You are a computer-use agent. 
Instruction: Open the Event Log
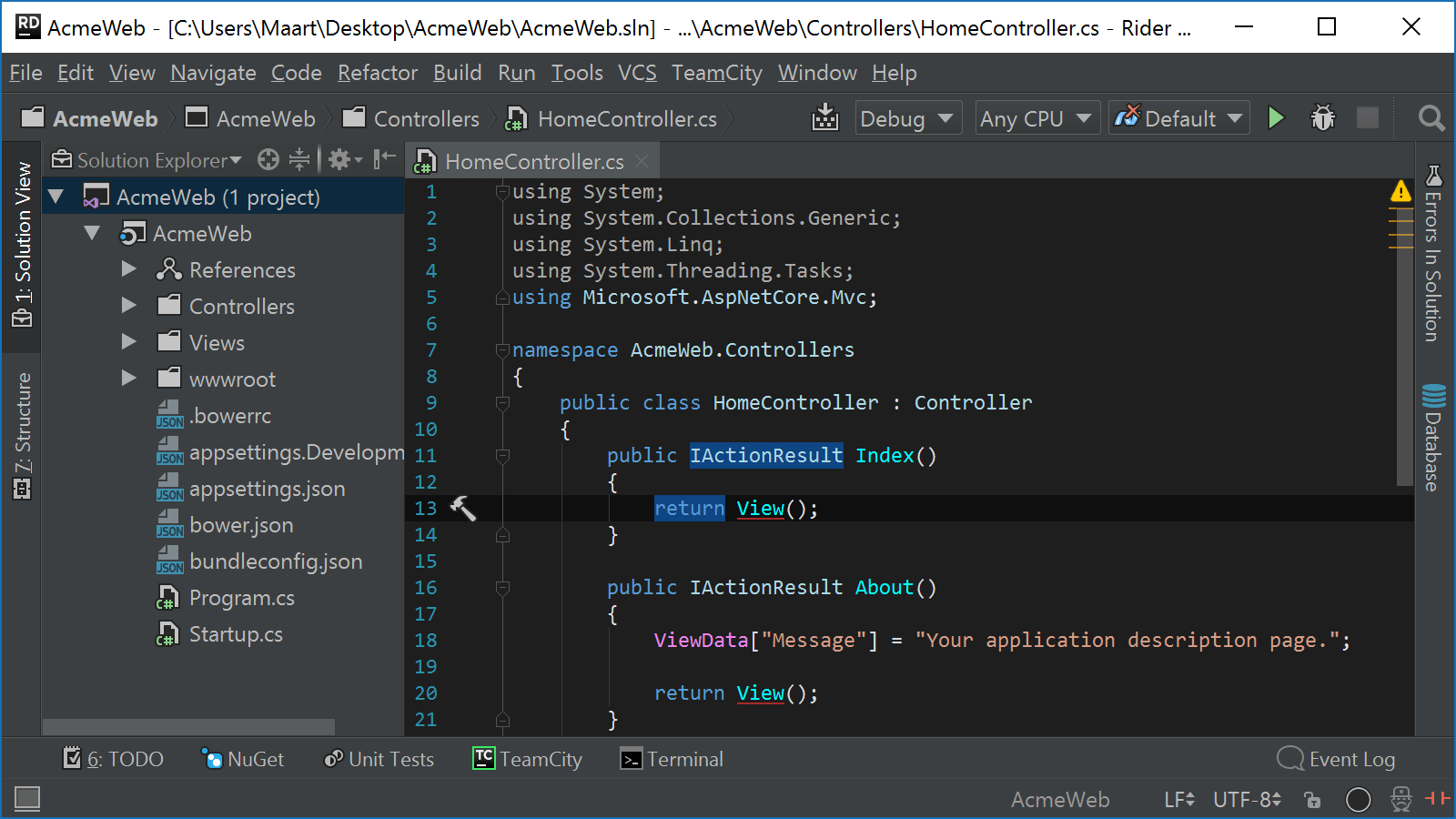[x=1336, y=759]
